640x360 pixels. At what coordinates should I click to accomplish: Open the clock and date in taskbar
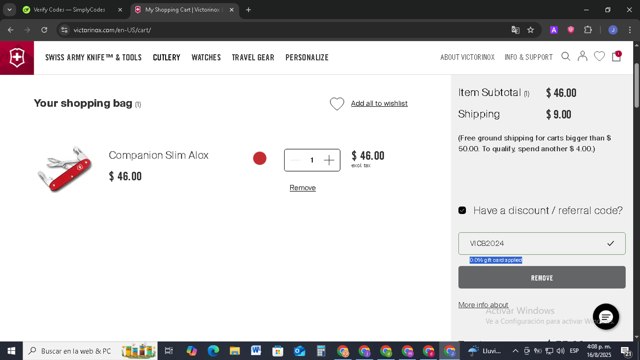pyautogui.click(x=599, y=351)
